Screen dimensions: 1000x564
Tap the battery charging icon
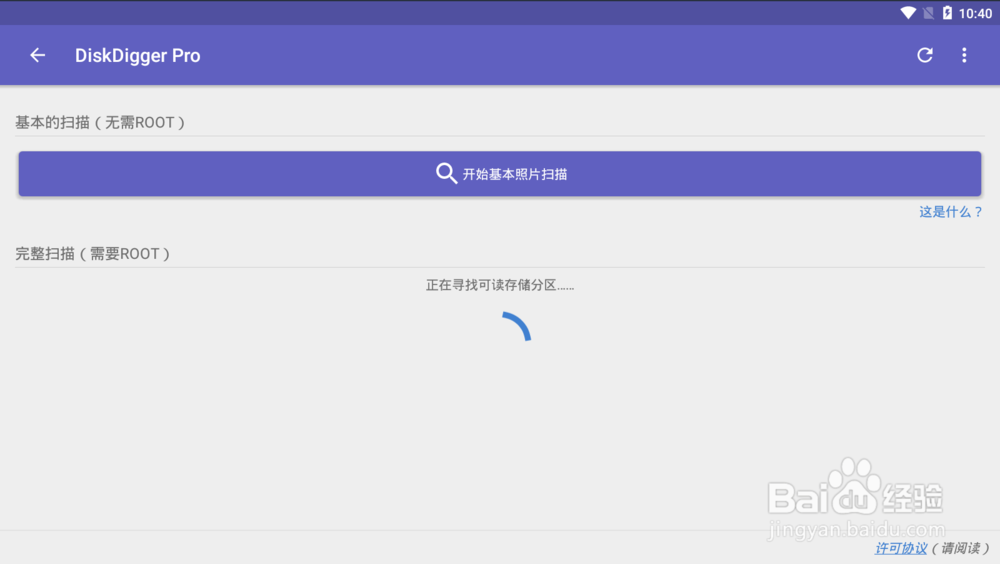pos(947,13)
